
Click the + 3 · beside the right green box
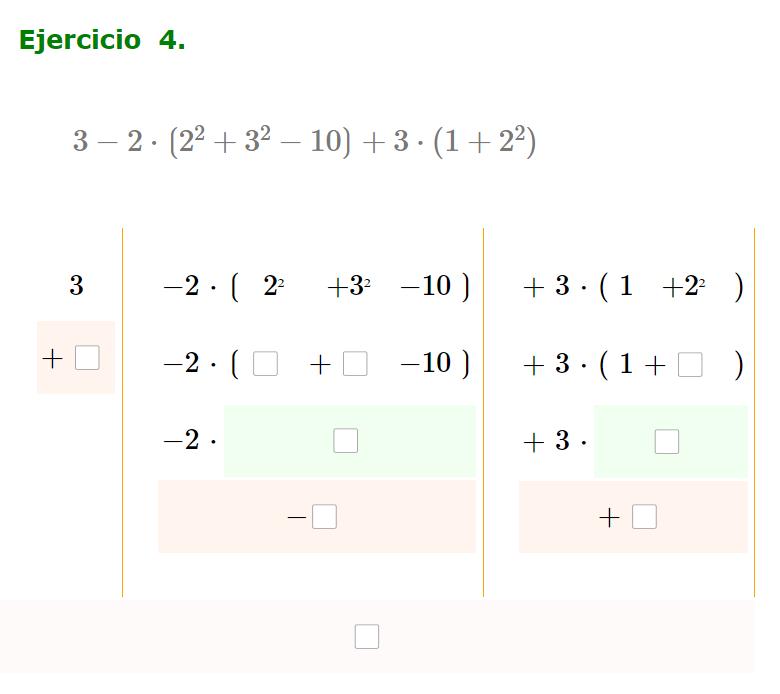[555, 441]
